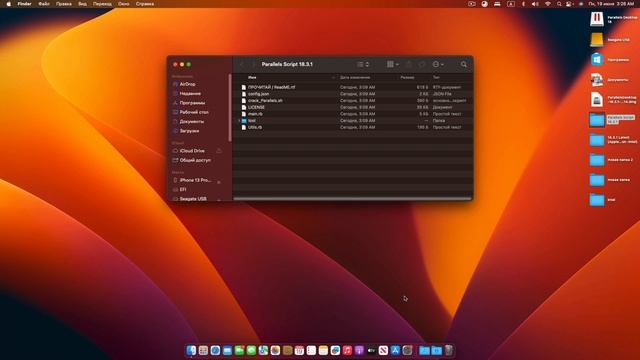Click the Finder sidebar vertical scrollbar
640x360 pixels.
(230, 108)
